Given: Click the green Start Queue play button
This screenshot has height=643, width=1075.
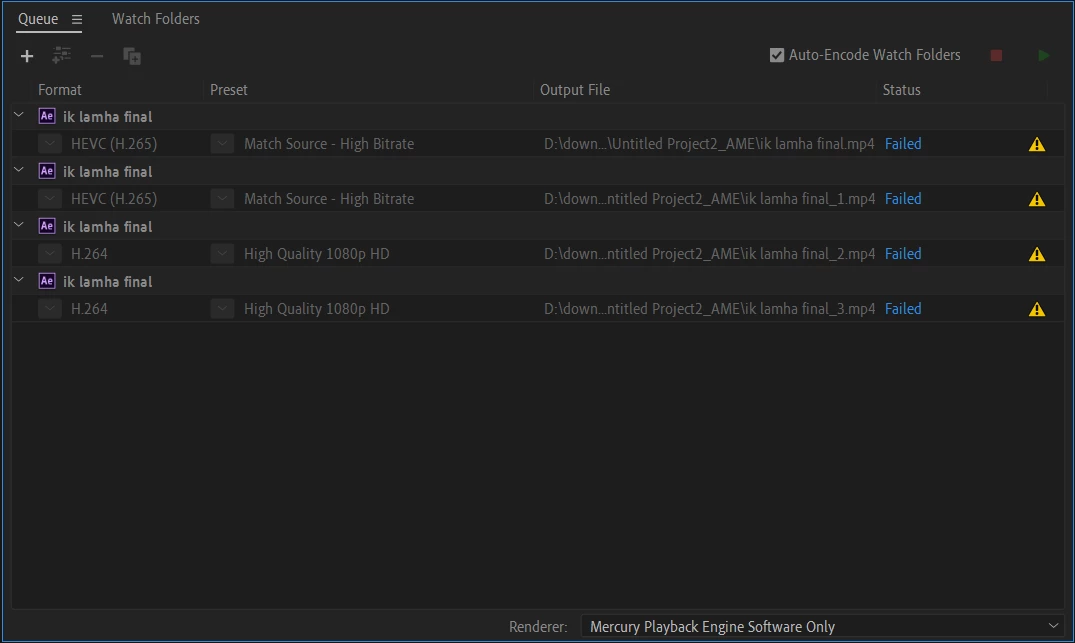Looking at the screenshot, I should tap(1043, 56).
